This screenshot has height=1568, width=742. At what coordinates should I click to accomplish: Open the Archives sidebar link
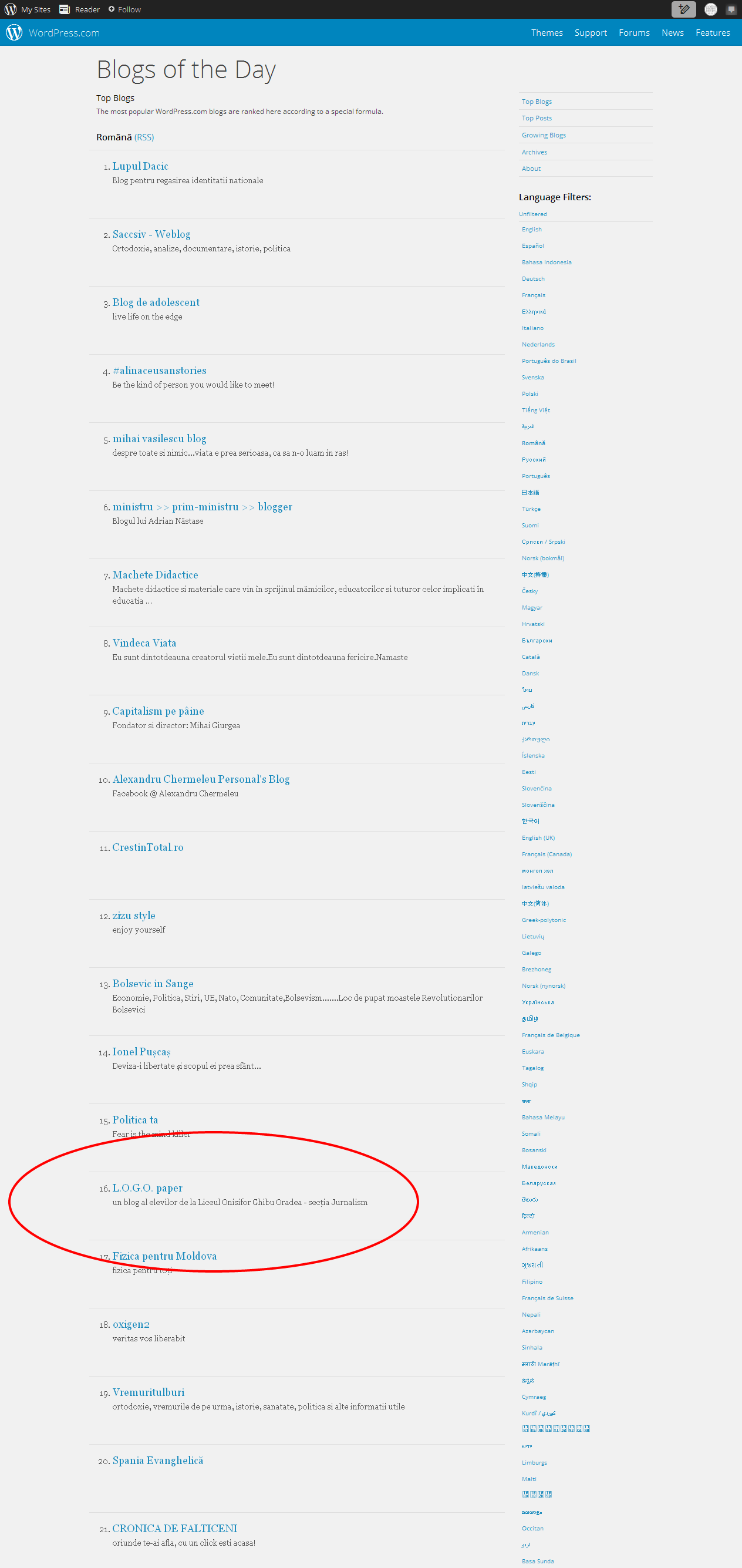(x=534, y=152)
